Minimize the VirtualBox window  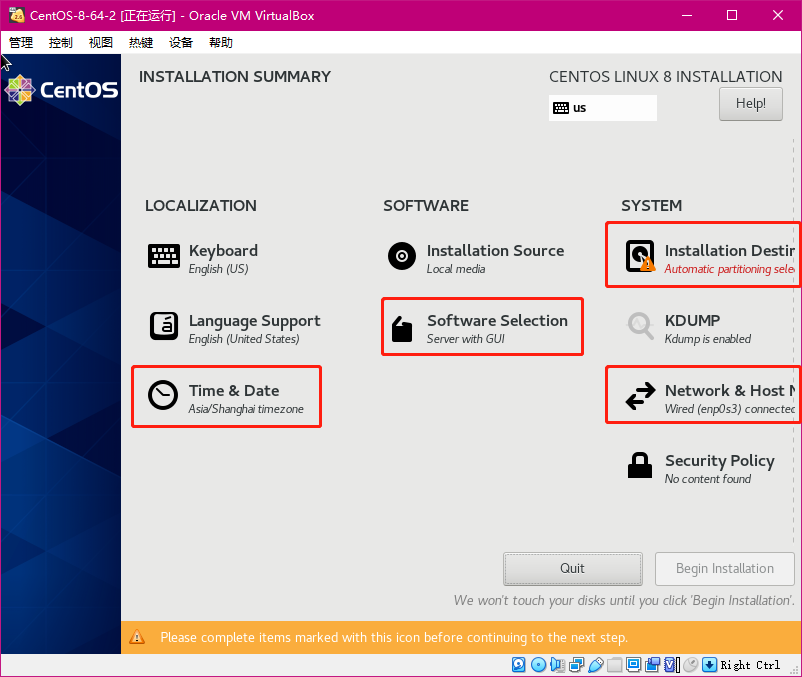[686, 15]
